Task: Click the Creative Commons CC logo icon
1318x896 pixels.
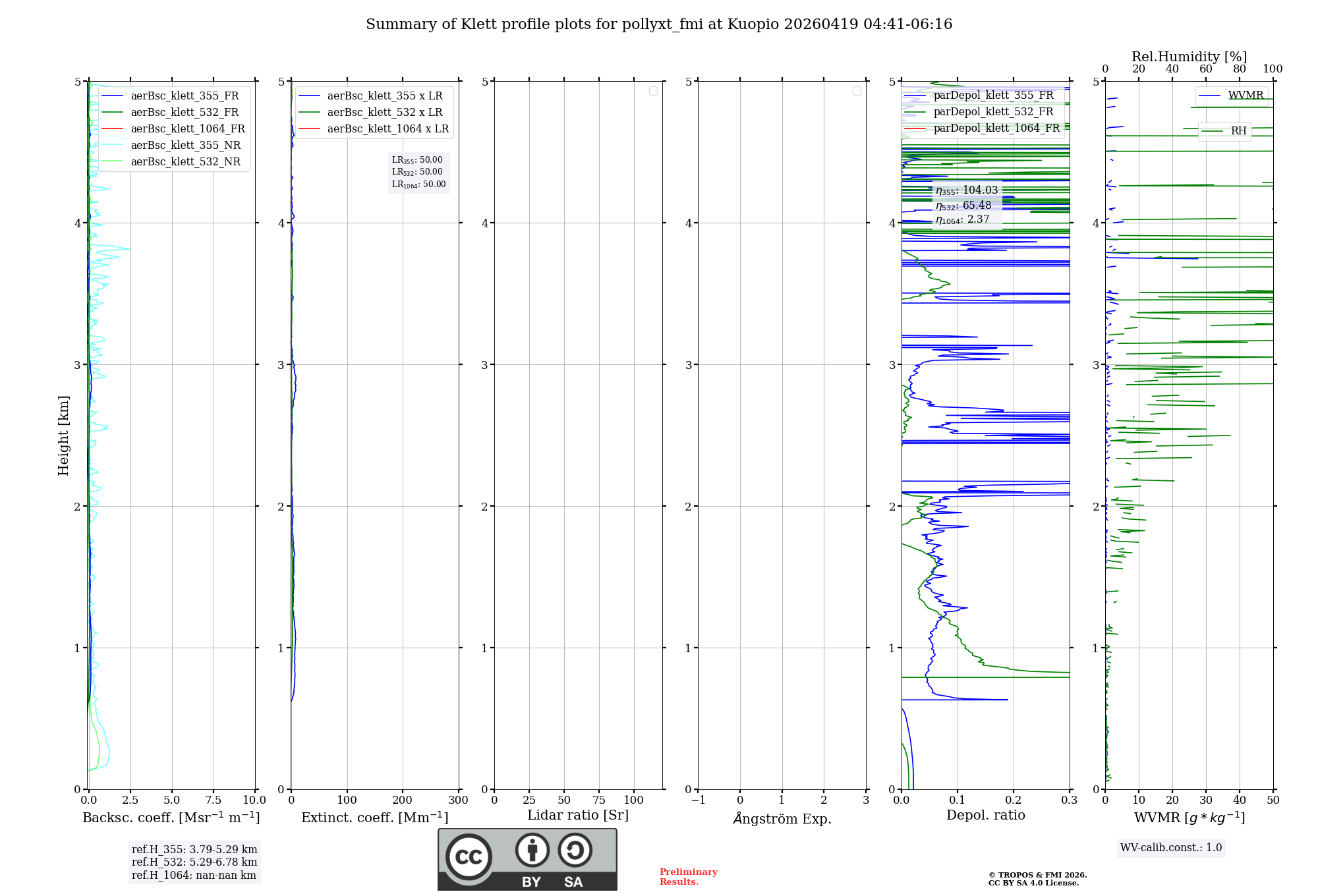Action: coord(469,856)
